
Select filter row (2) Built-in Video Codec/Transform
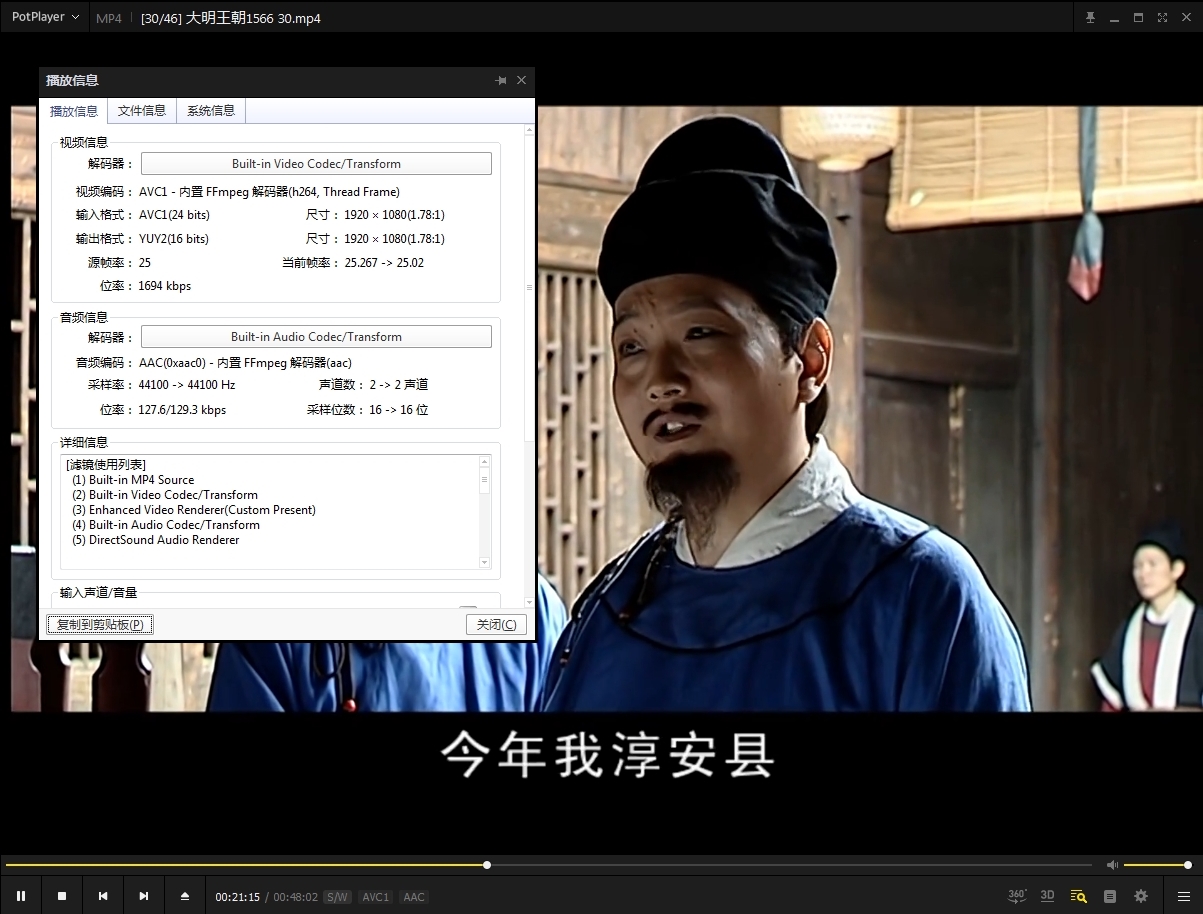point(165,495)
